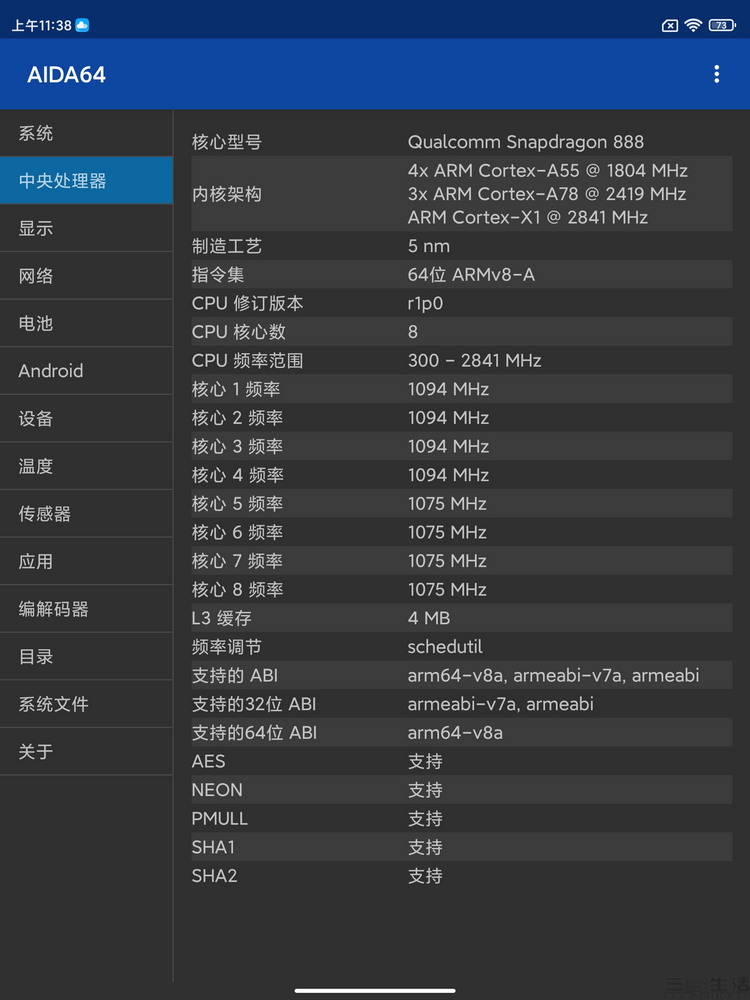
Task: Tap the 核心 5 频率 row
Action: 462,503
